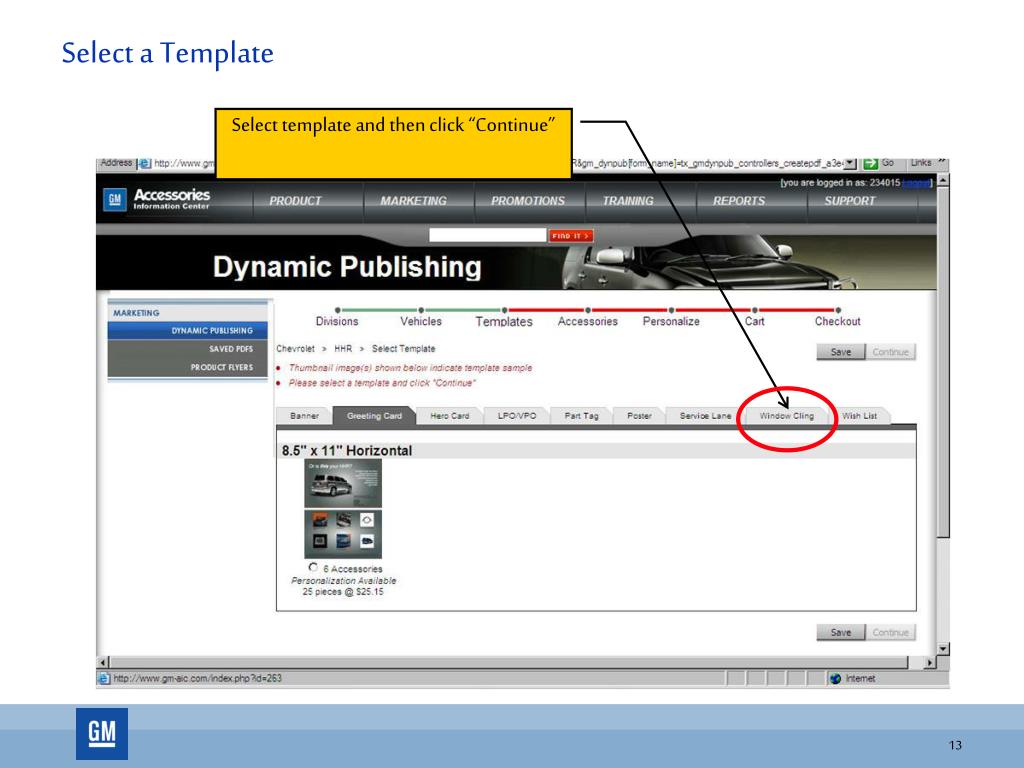
Task: Click the six-accessories grid thumbnail
Action: pyautogui.click(x=343, y=534)
